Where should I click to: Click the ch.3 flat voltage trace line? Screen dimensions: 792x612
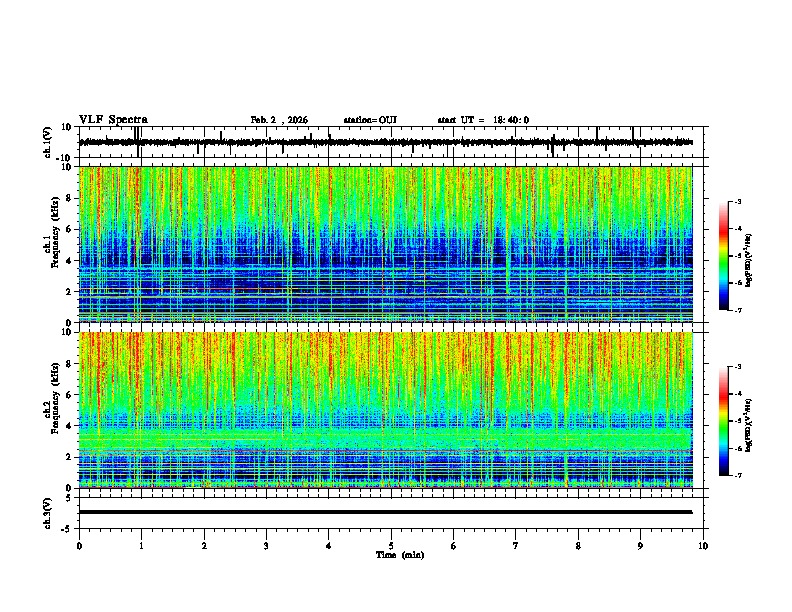tap(385, 512)
